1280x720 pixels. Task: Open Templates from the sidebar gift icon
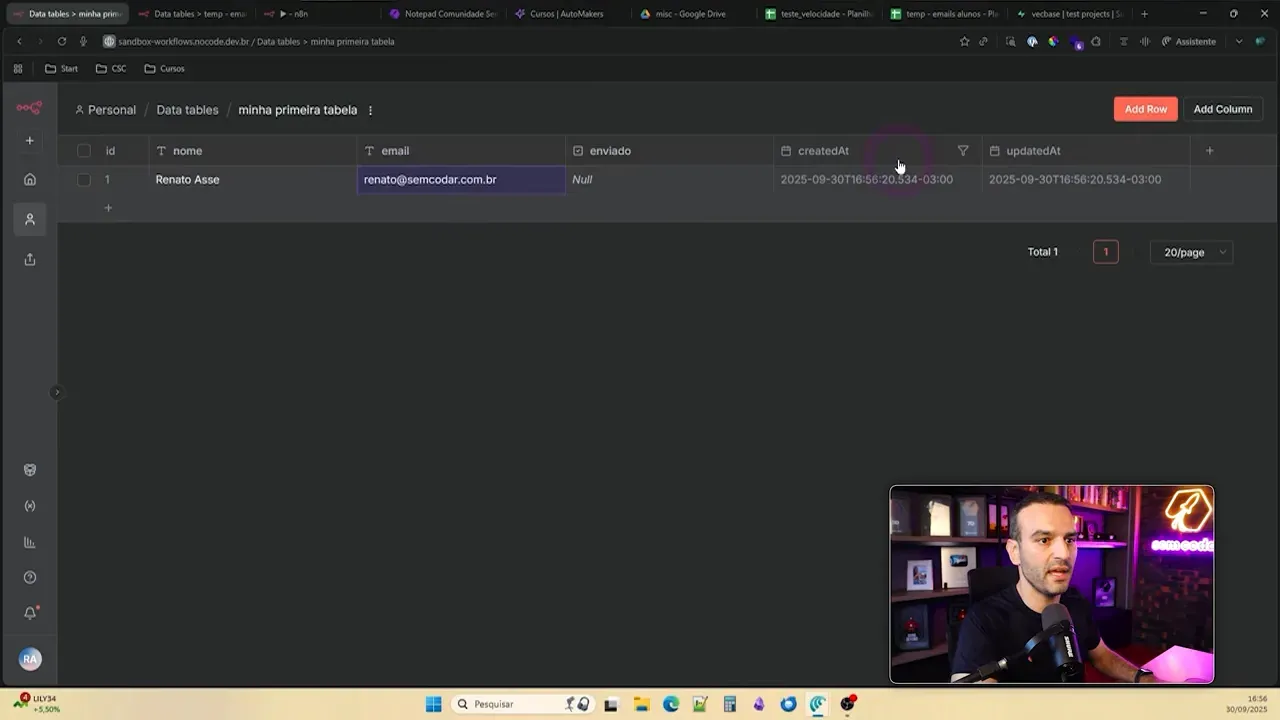point(29,469)
